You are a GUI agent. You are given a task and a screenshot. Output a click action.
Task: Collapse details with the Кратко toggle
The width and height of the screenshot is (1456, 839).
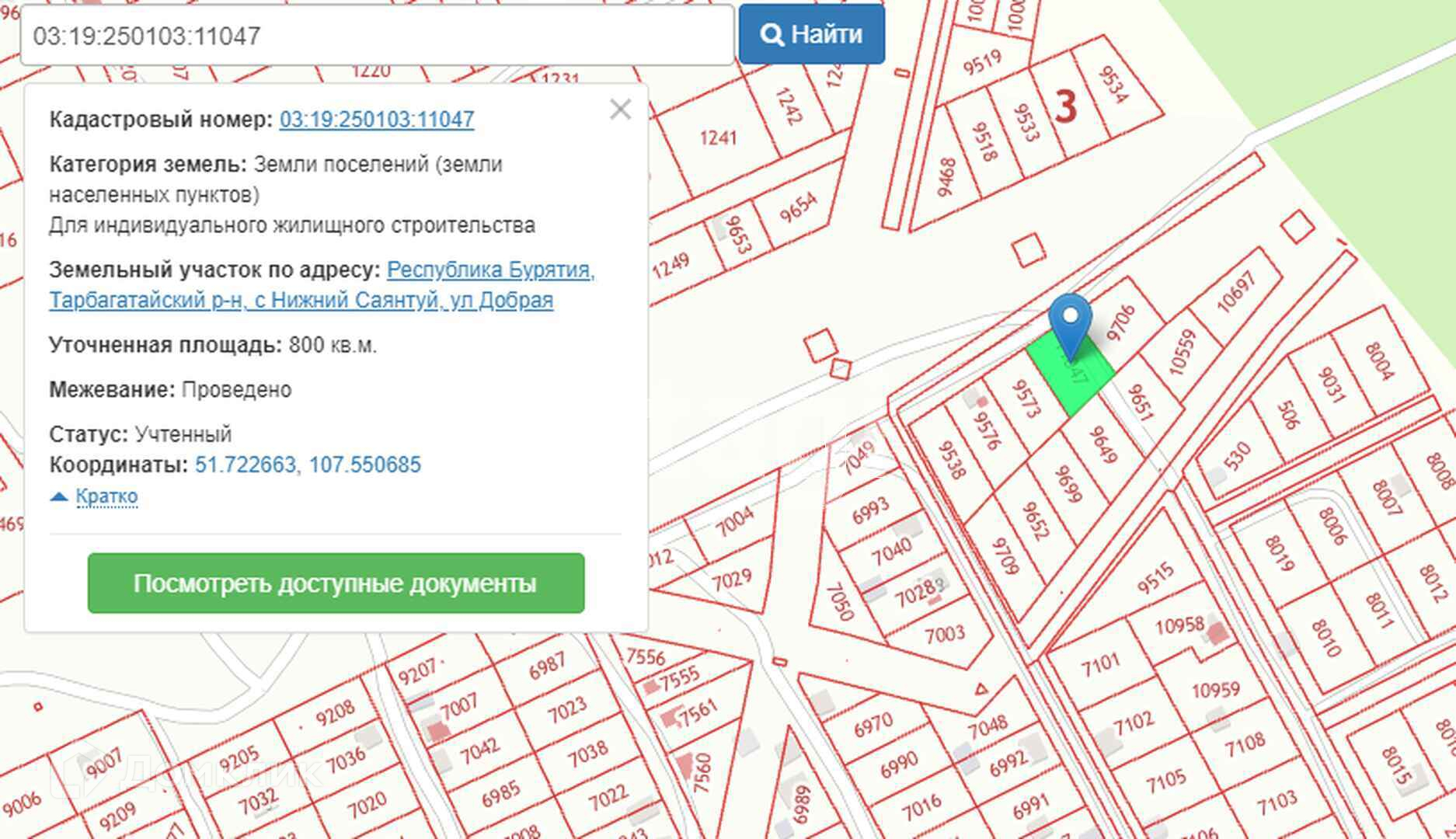(x=106, y=496)
